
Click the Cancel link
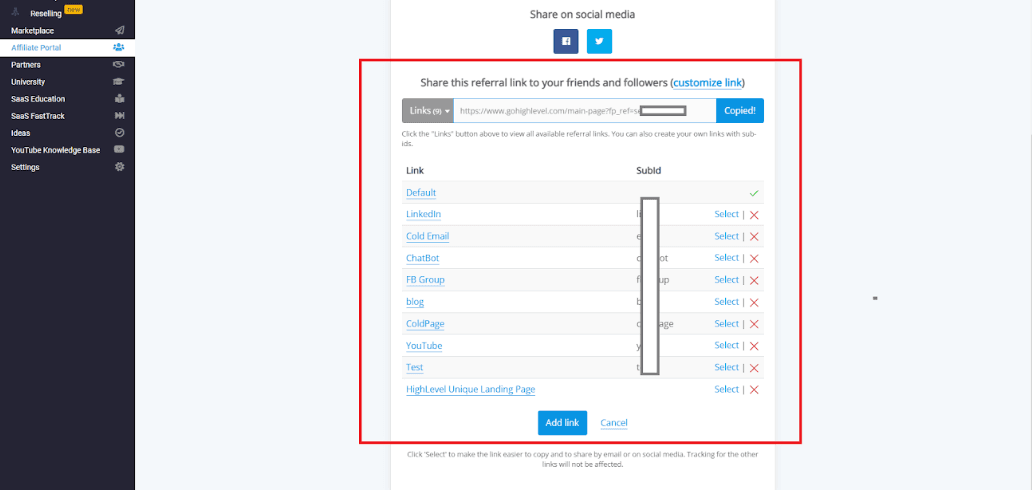(613, 423)
